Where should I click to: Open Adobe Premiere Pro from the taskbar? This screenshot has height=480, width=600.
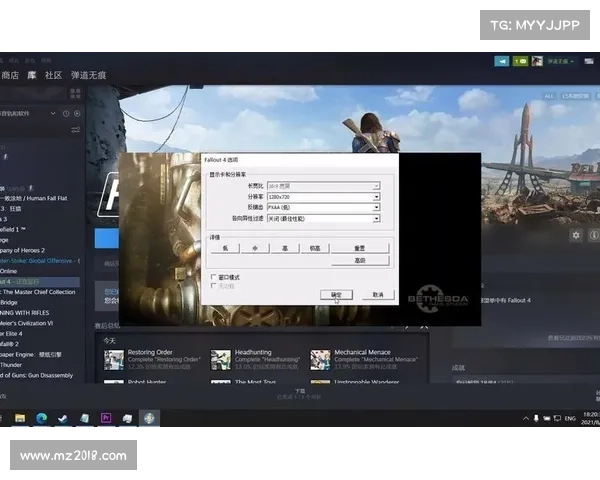pyautogui.click(x=106, y=418)
